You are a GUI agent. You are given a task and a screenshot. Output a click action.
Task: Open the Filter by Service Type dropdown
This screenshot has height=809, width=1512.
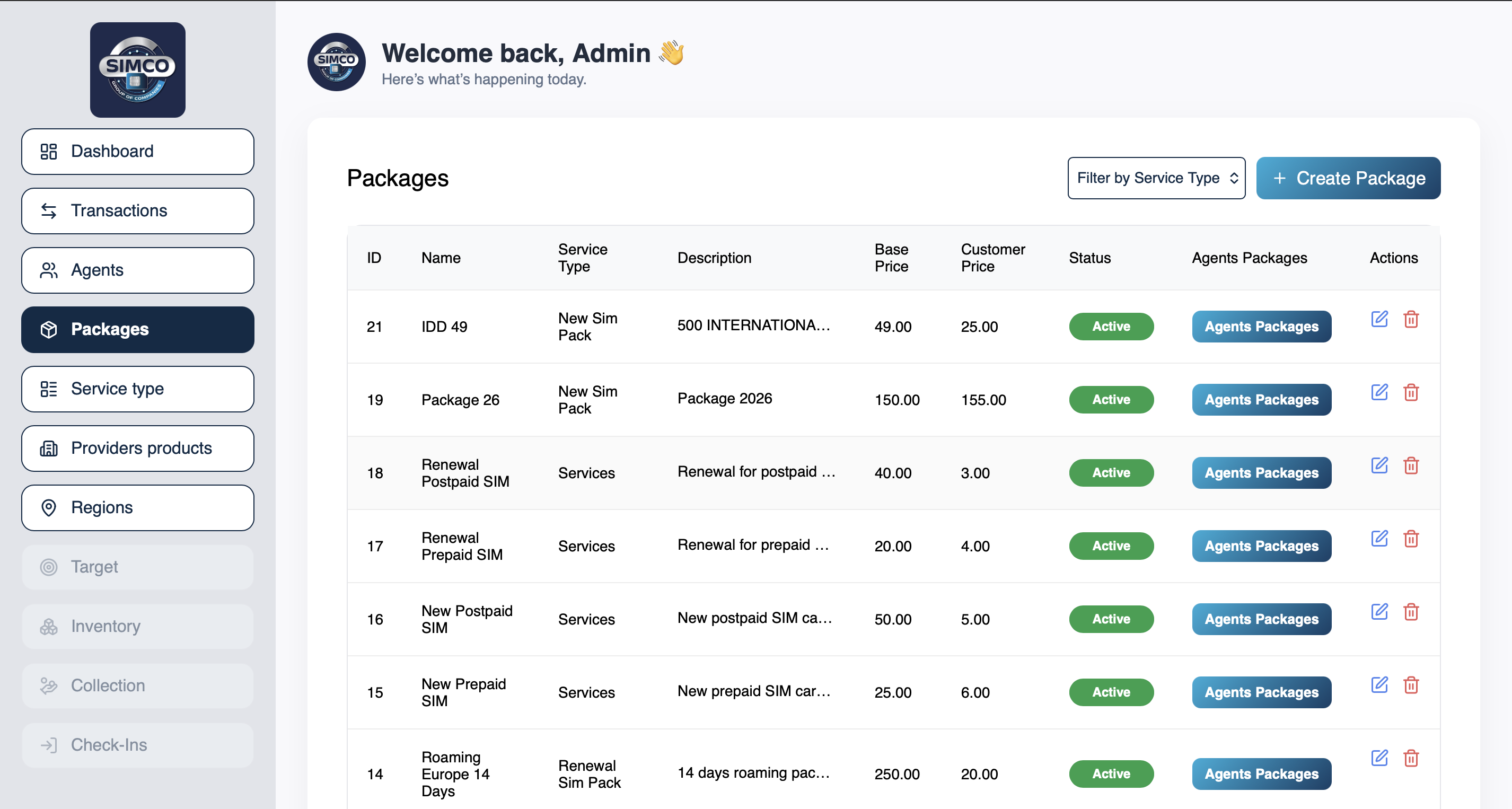coord(1156,178)
